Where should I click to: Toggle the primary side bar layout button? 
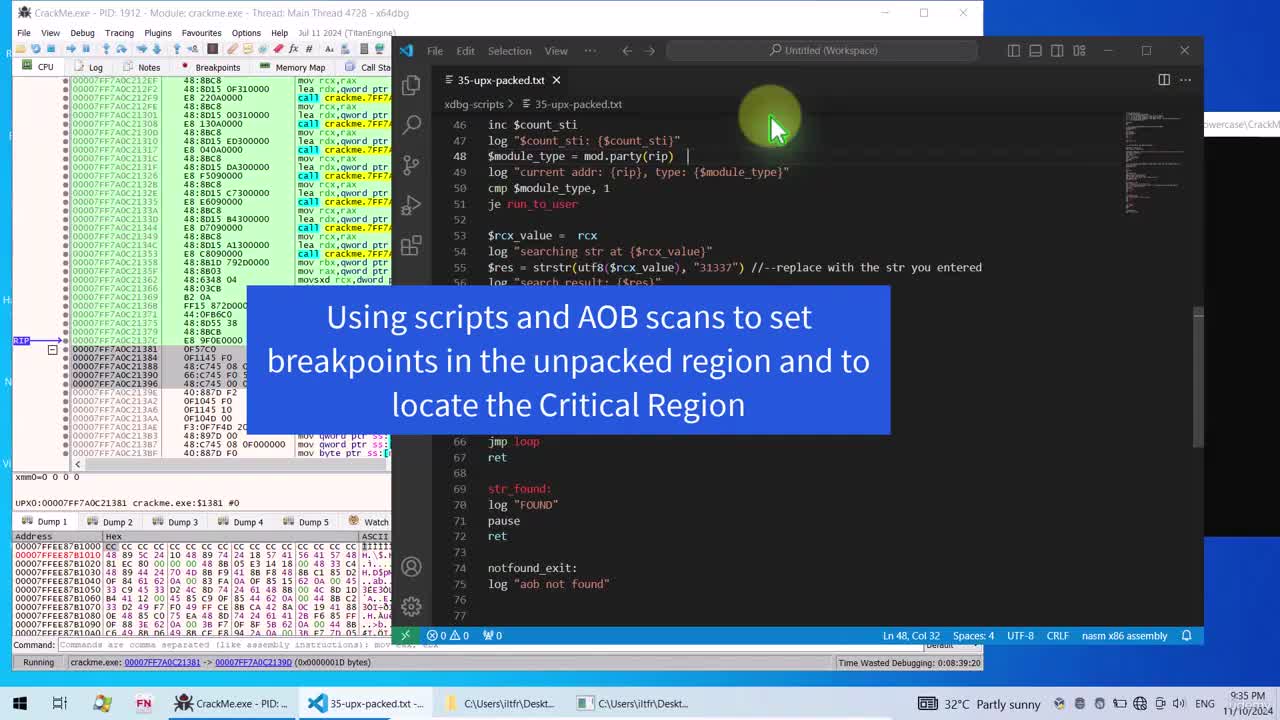tap(1014, 51)
